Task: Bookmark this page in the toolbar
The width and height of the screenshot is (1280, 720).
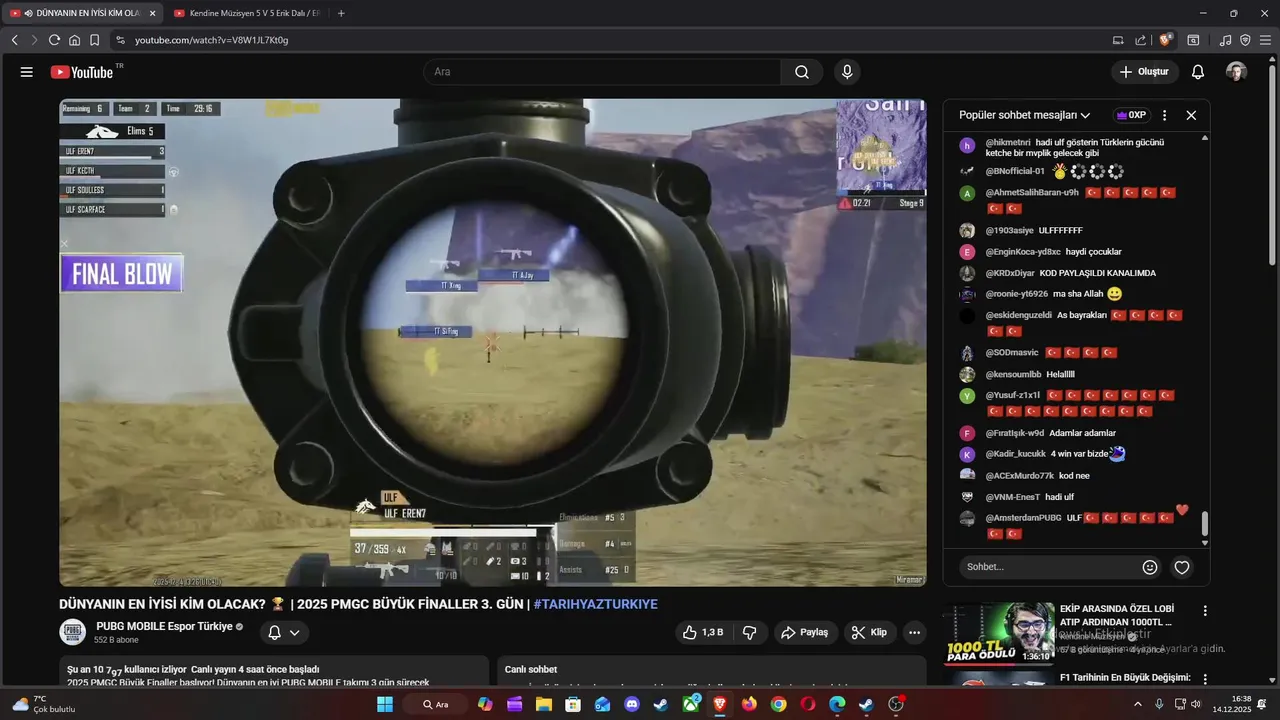Action: point(94,40)
